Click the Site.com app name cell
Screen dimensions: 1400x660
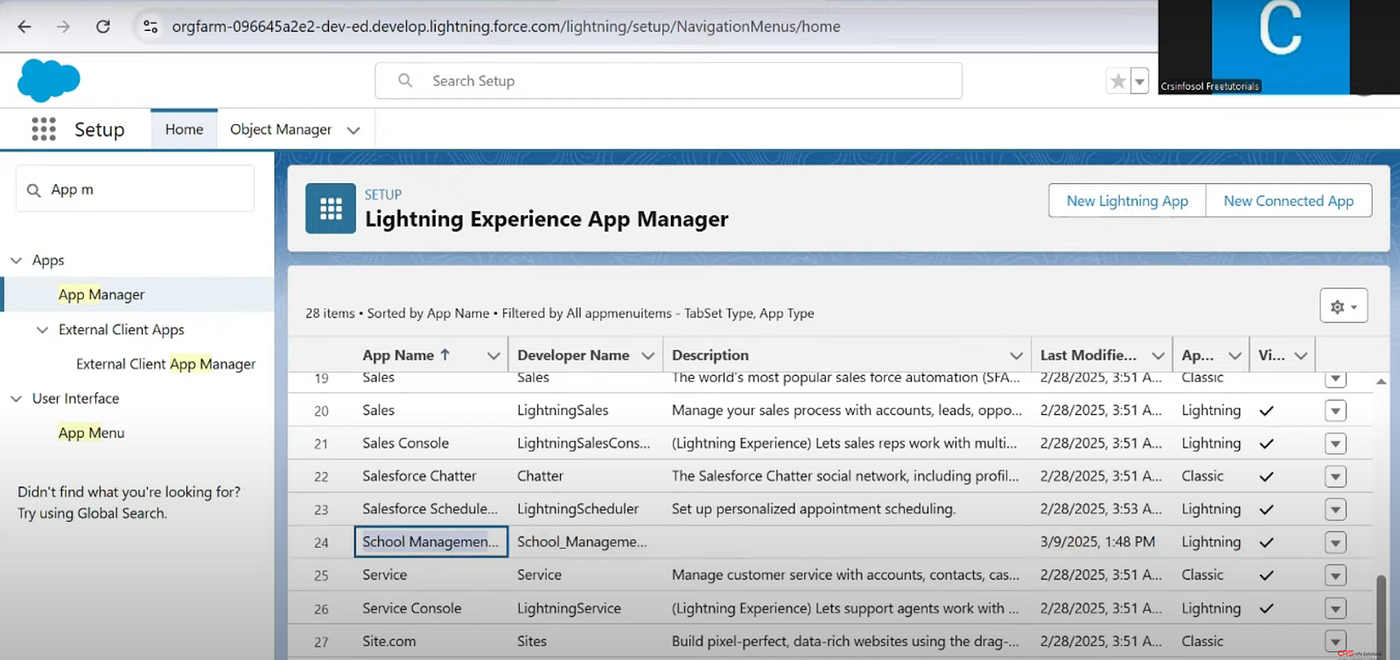point(389,641)
